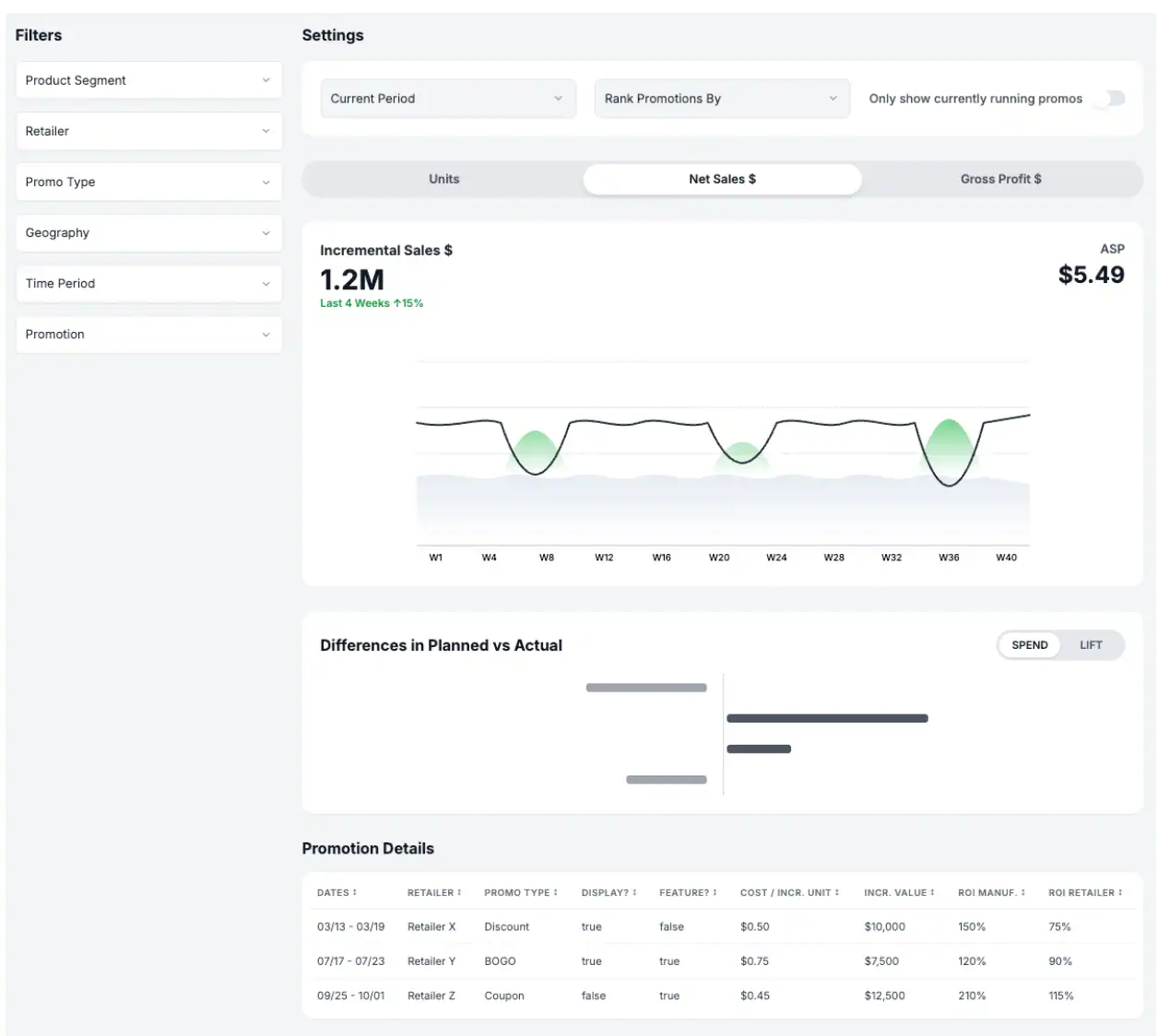Open the Time Period filter
The width and height of the screenshot is (1158, 1036).
click(x=148, y=283)
